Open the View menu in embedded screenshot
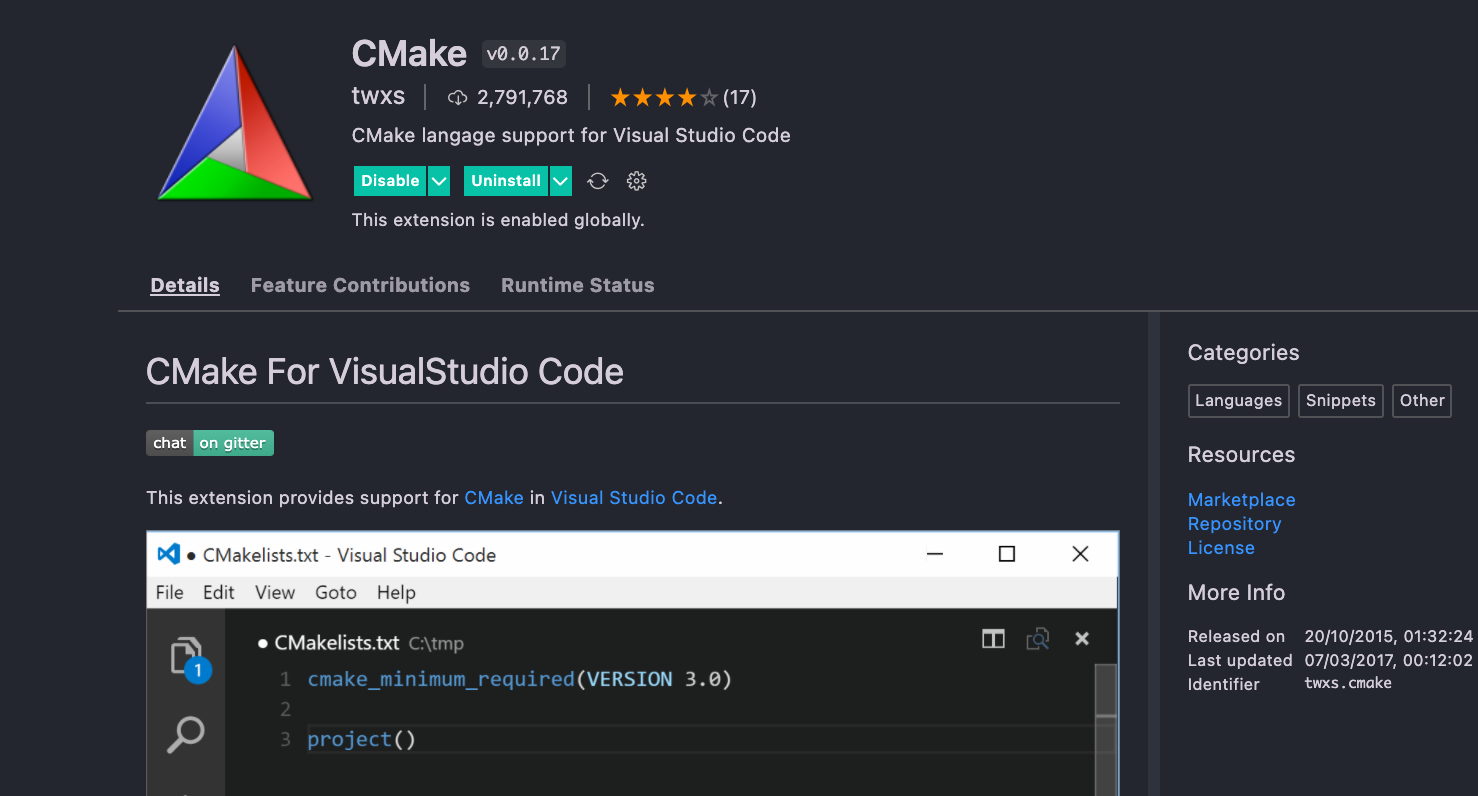1478x796 pixels. pyautogui.click(x=275, y=592)
